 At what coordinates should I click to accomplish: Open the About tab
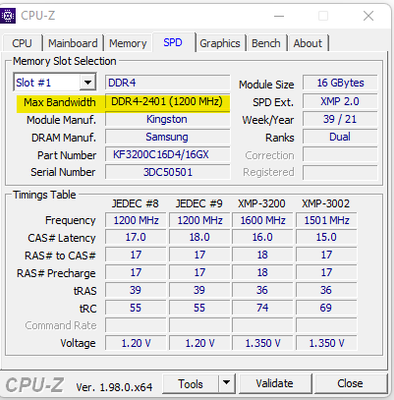click(308, 43)
